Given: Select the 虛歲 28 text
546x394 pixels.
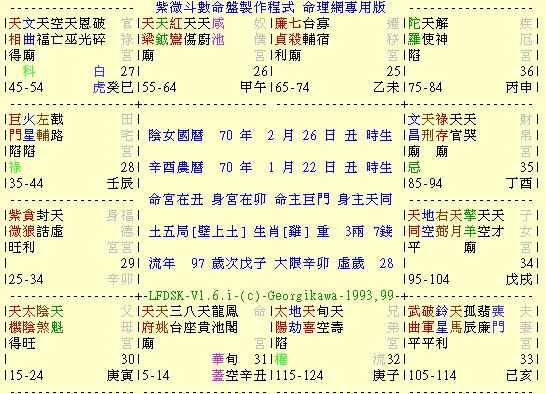Looking at the screenshot, I should point(365,263).
